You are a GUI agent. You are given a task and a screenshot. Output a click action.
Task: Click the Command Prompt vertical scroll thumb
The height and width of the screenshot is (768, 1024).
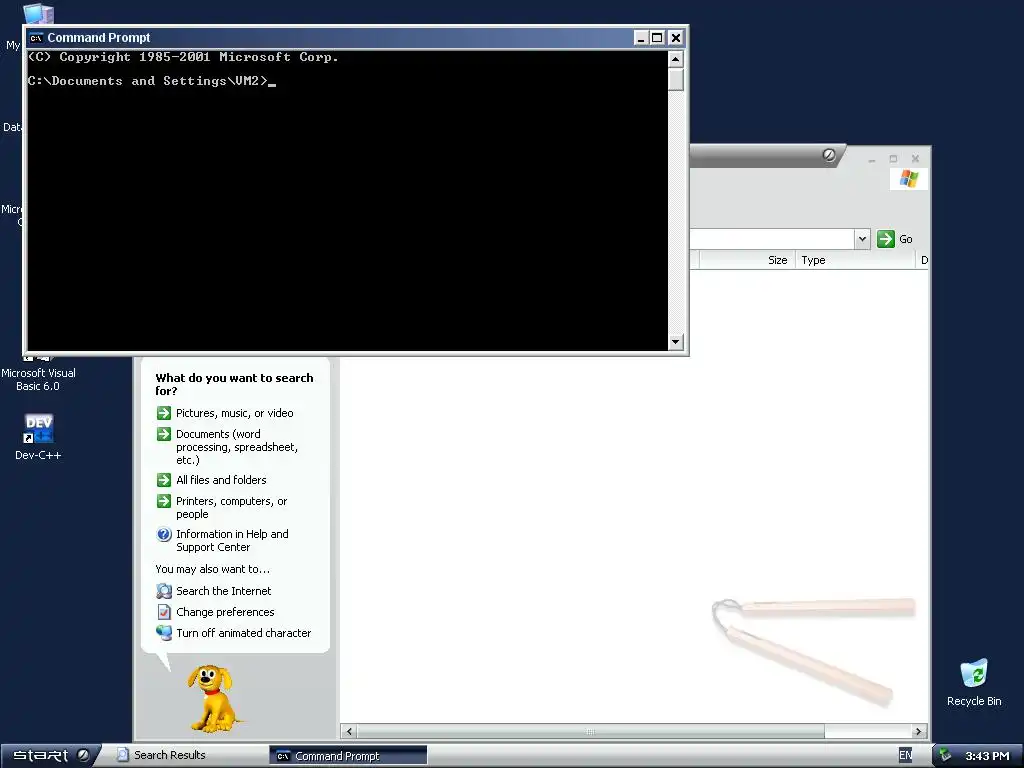point(676,80)
